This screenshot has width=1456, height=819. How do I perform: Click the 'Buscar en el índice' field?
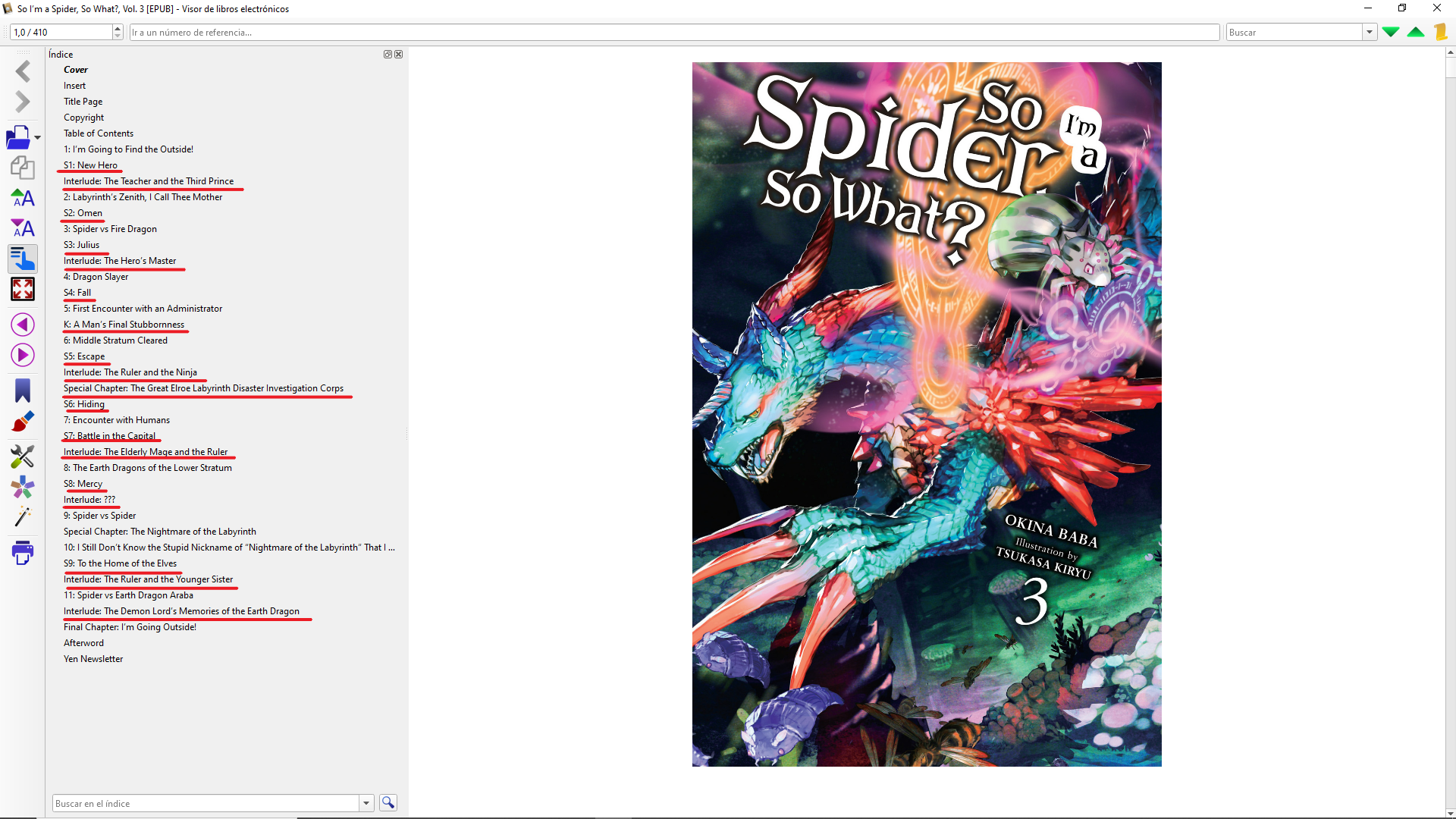pyautogui.click(x=206, y=803)
